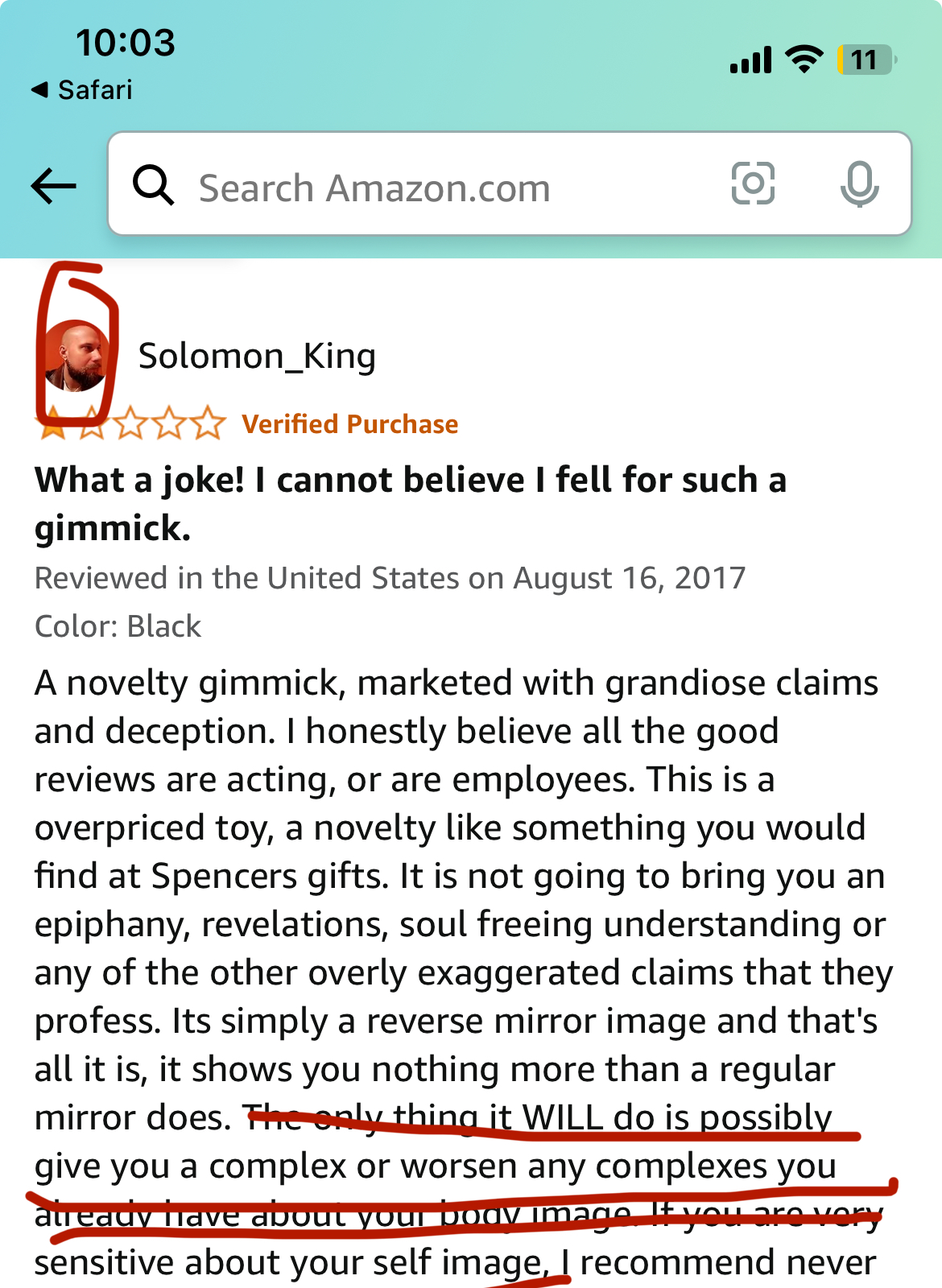Tap the microphone voice search icon
Screen dimensions: 942x1288
[859, 184]
